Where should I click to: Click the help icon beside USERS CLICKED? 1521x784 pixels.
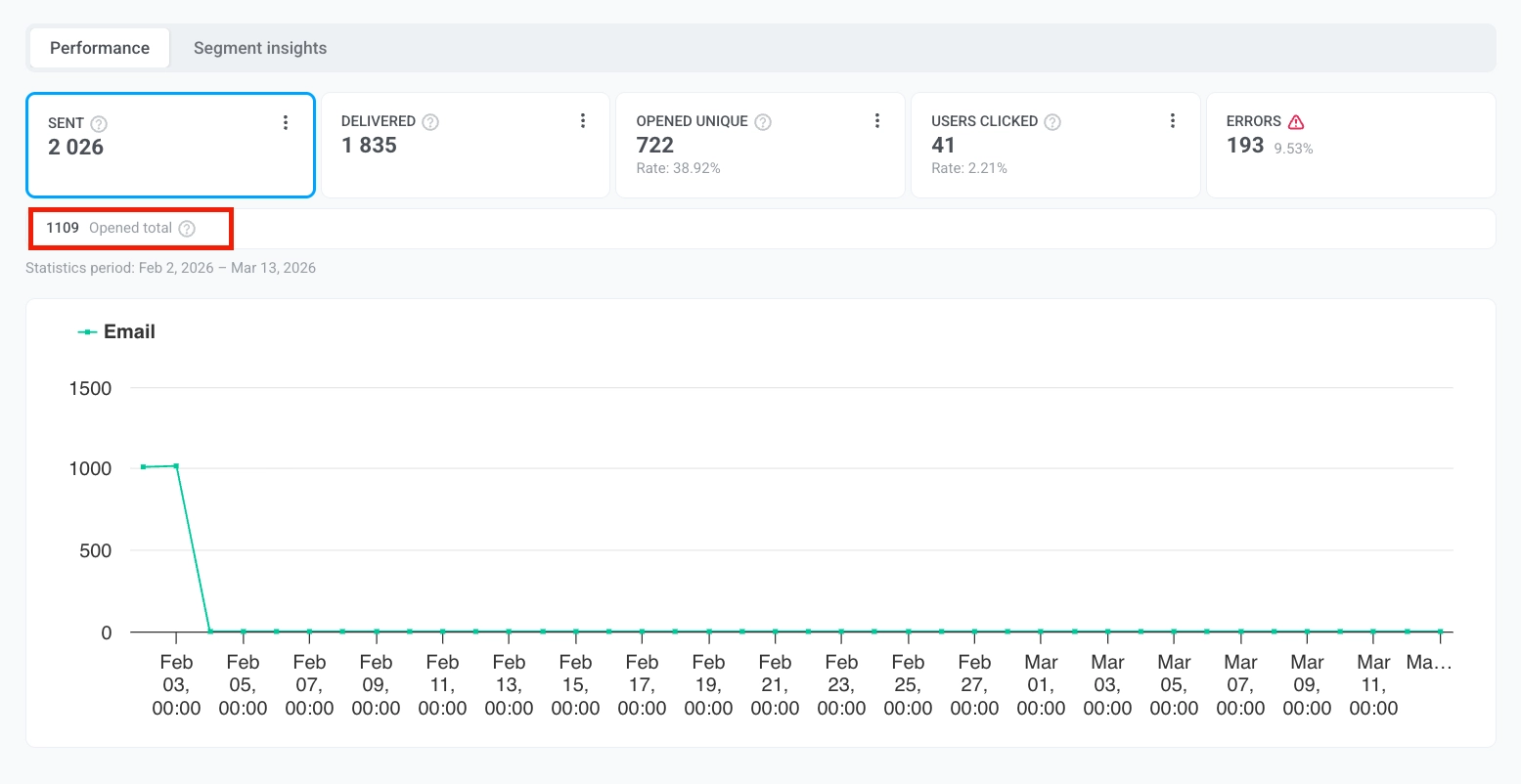(1052, 121)
